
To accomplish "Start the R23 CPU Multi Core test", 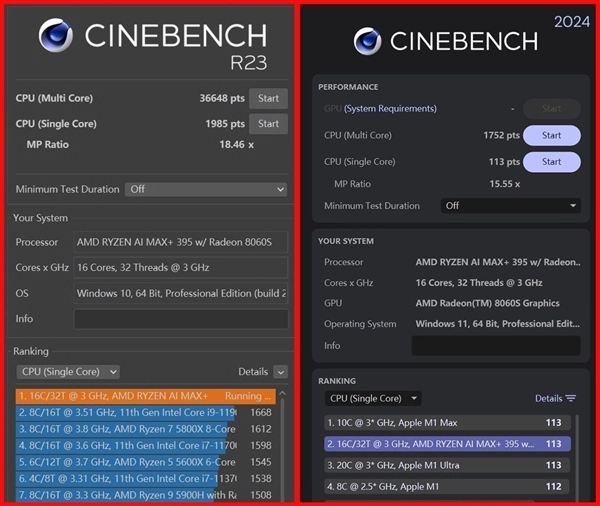I will pos(268,98).
